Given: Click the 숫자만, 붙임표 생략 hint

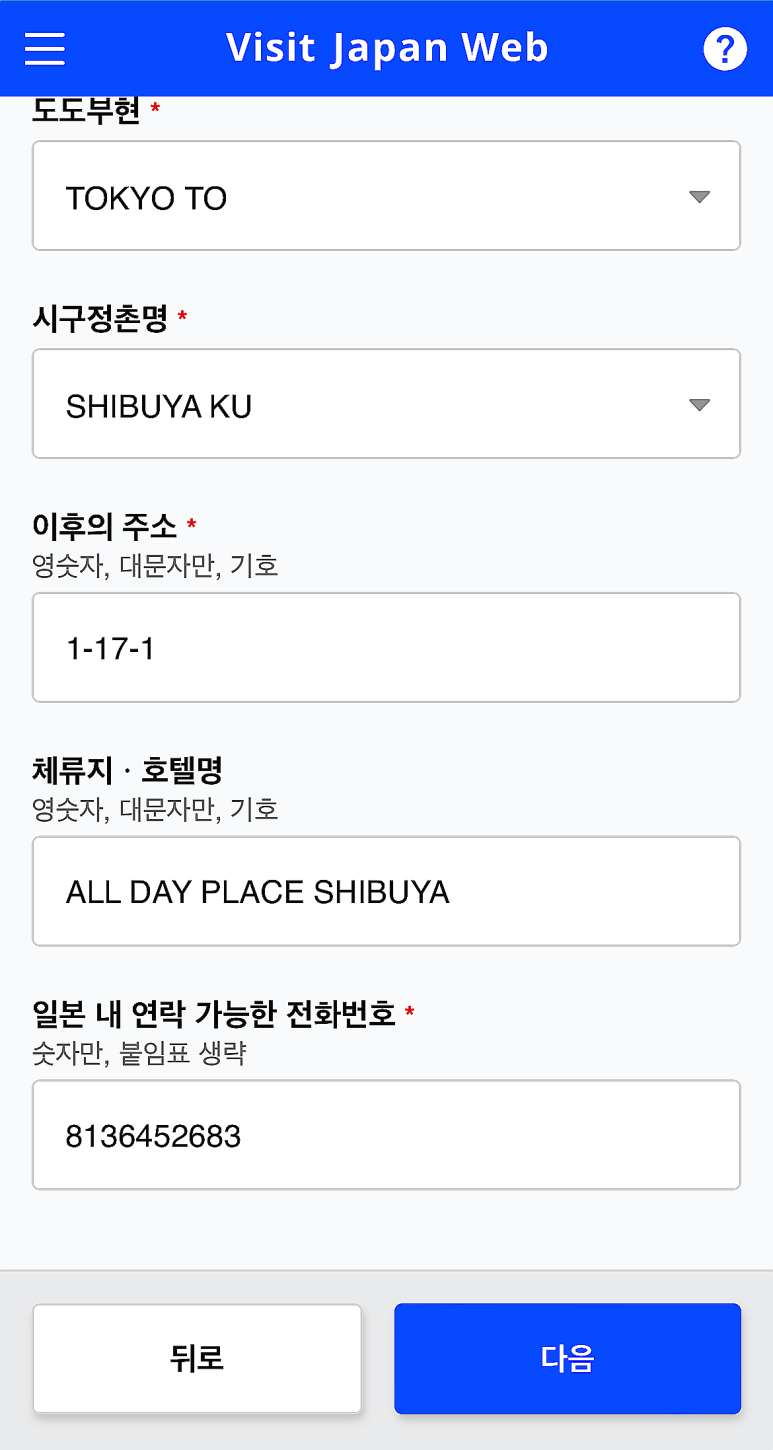Looking at the screenshot, I should pos(139,1053).
